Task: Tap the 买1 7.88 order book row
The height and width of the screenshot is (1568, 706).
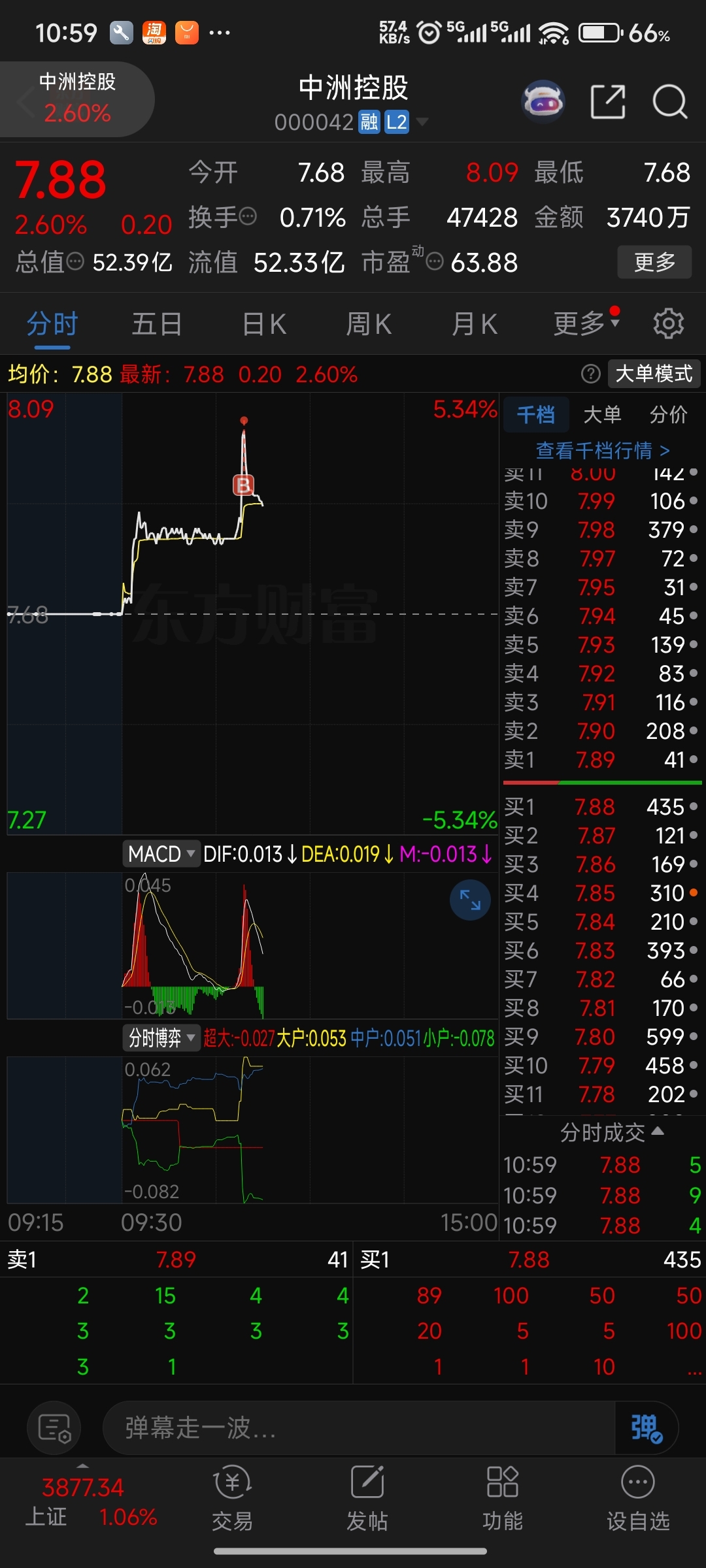Action: (x=601, y=807)
